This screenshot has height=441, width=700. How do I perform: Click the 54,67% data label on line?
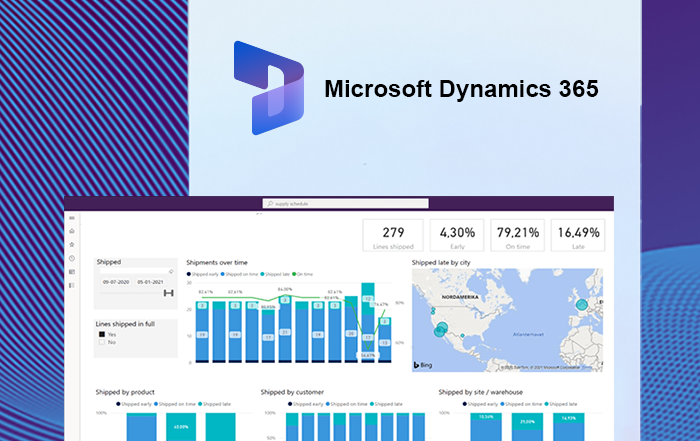[x=367, y=355]
